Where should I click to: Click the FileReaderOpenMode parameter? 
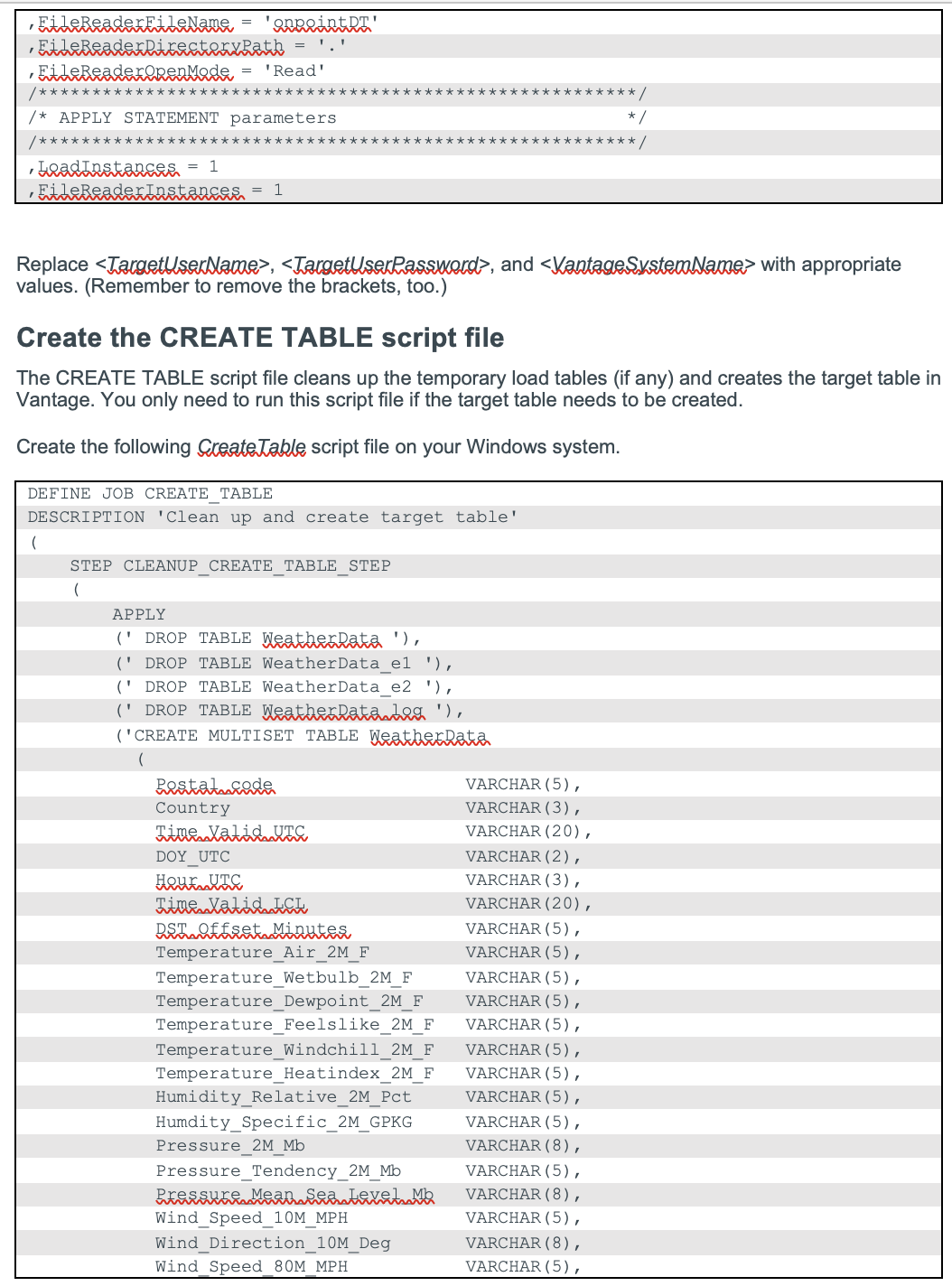pyautogui.click(x=135, y=70)
